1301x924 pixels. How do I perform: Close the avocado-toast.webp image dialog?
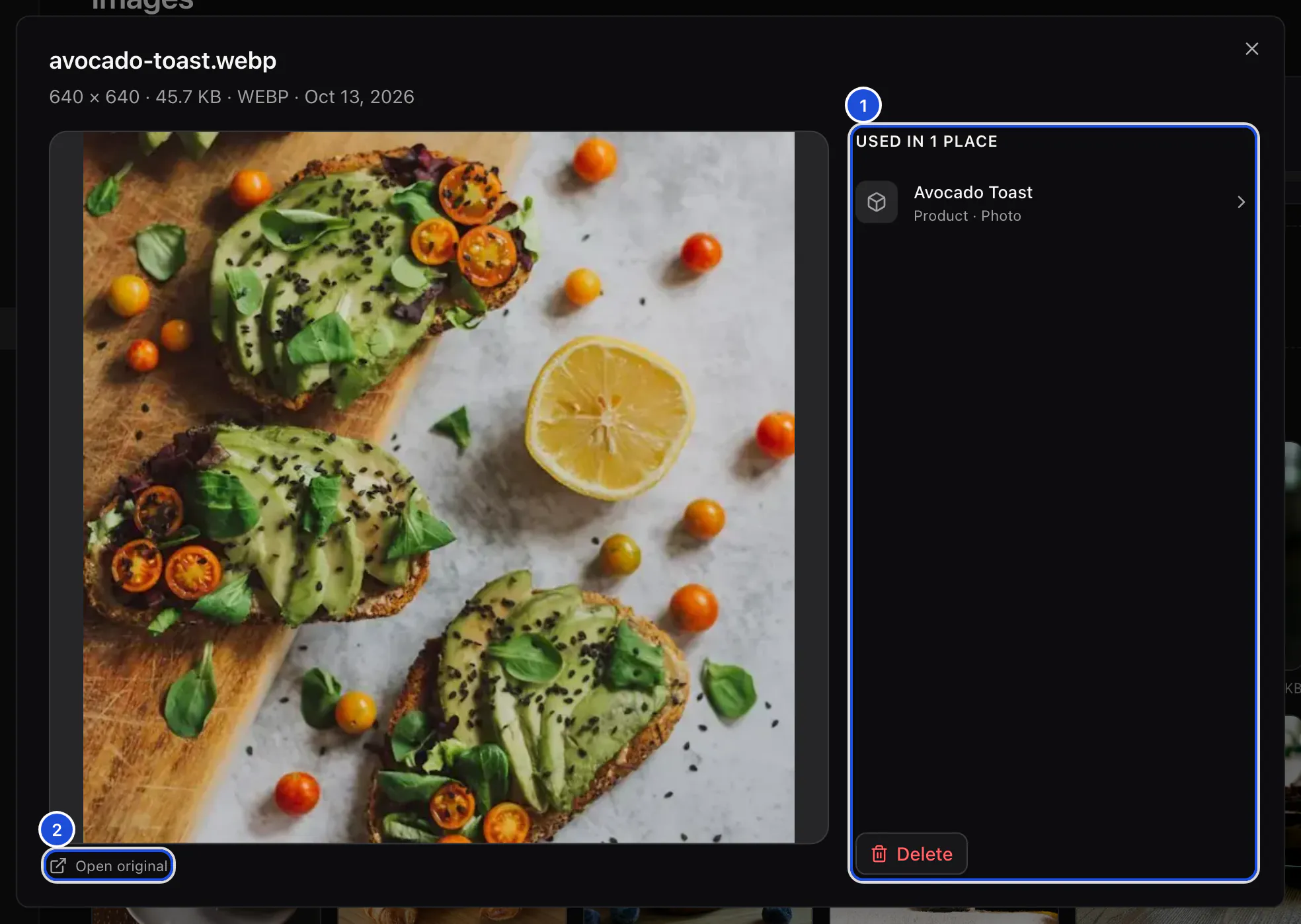(x=1251, y=49)
